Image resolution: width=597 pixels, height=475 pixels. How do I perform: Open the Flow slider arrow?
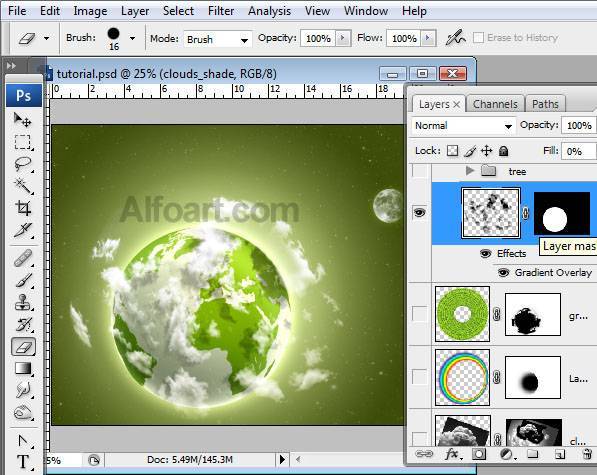[x=429, y=38]
